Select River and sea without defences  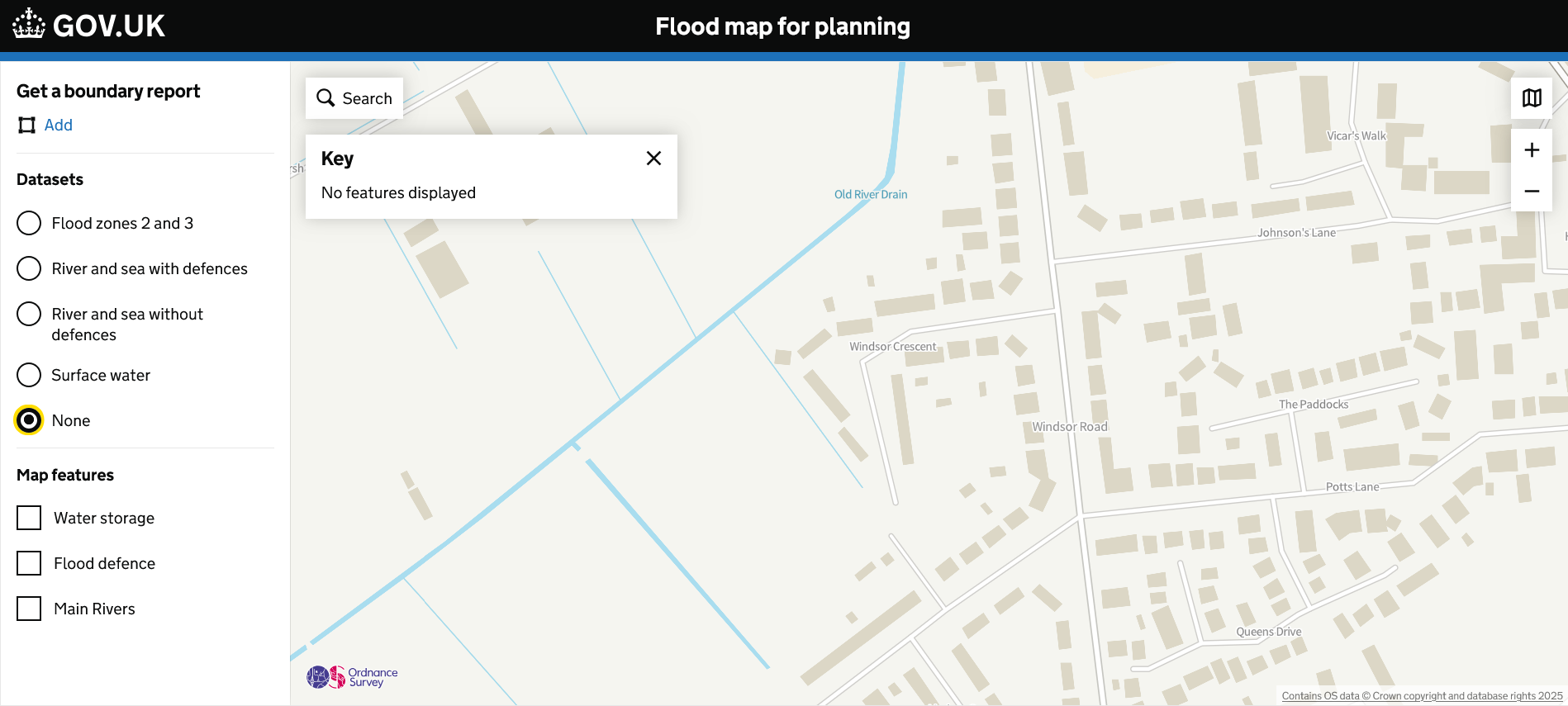(29, 314)
